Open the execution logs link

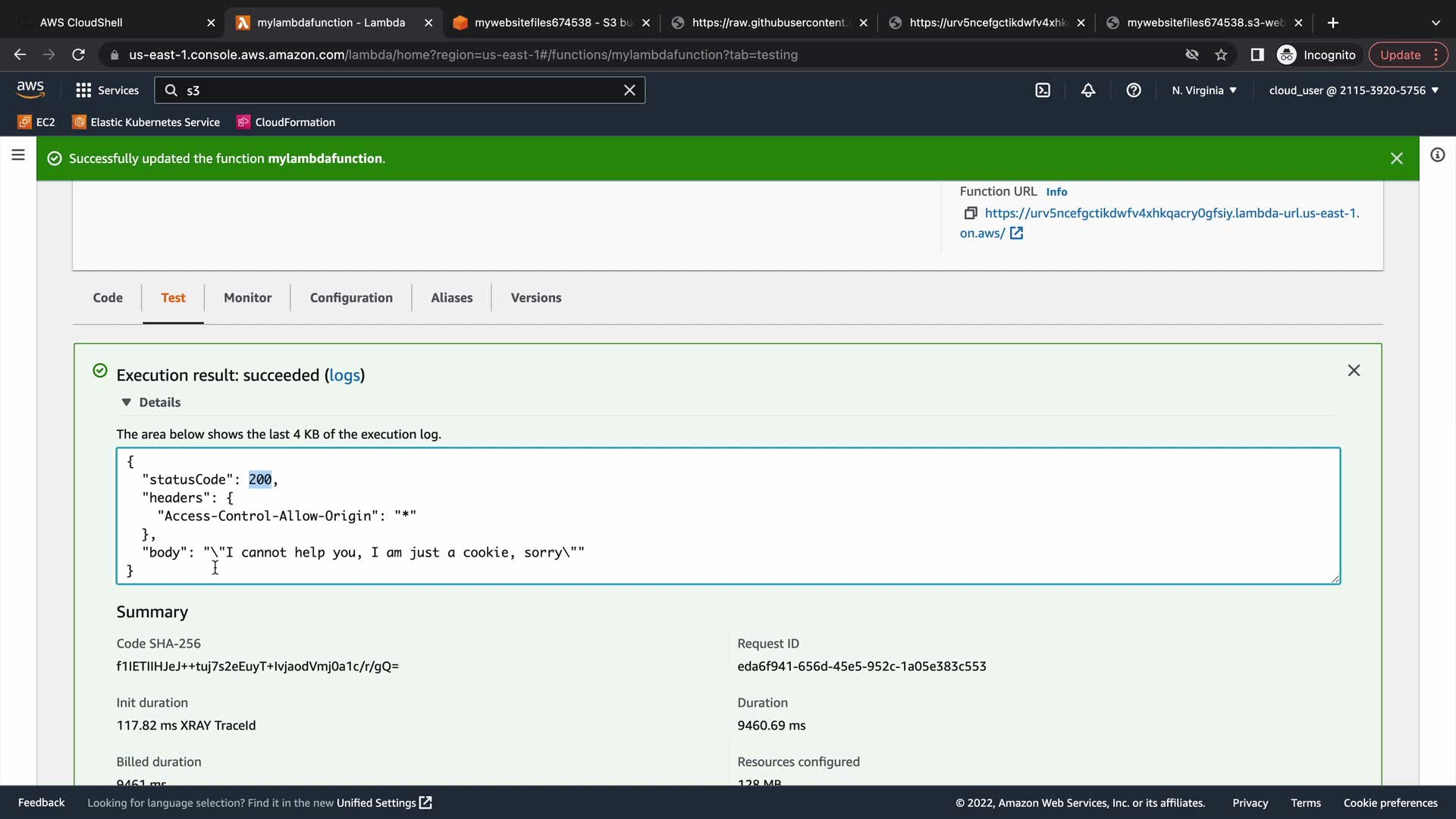[344, 375]
